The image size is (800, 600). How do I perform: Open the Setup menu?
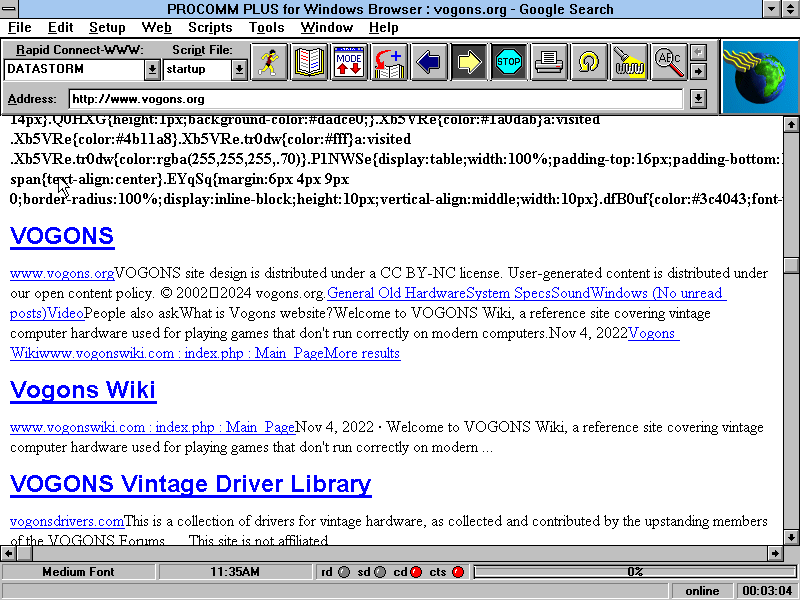107,28
